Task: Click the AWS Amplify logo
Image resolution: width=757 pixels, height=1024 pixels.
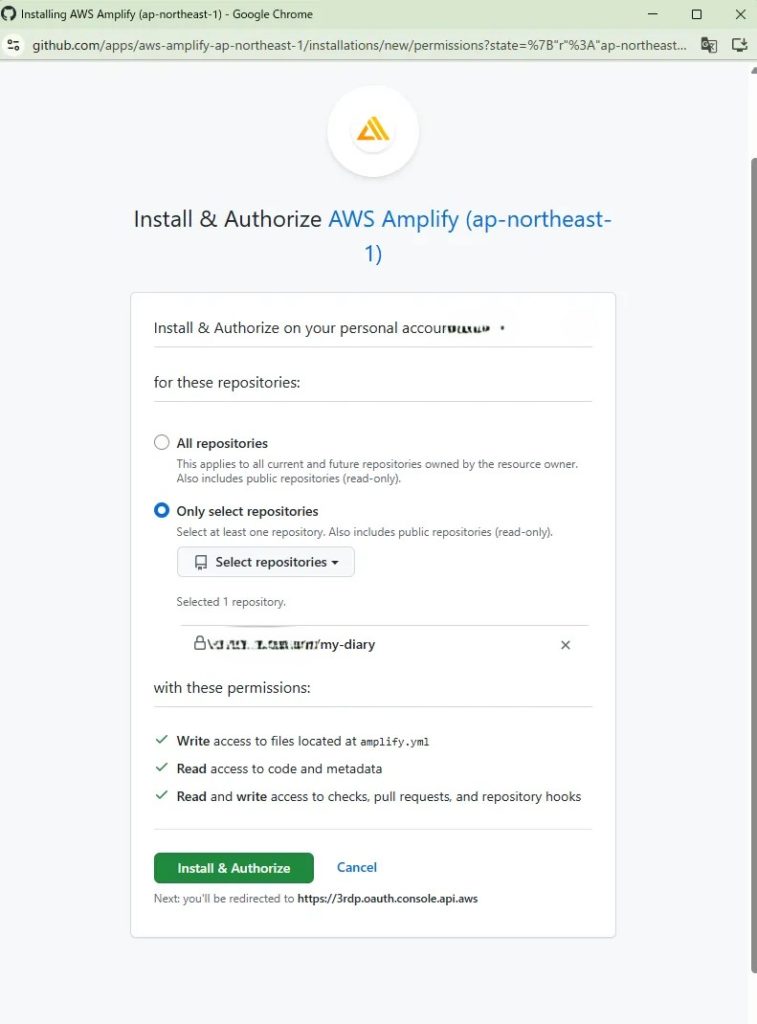Action: point(372,131)
